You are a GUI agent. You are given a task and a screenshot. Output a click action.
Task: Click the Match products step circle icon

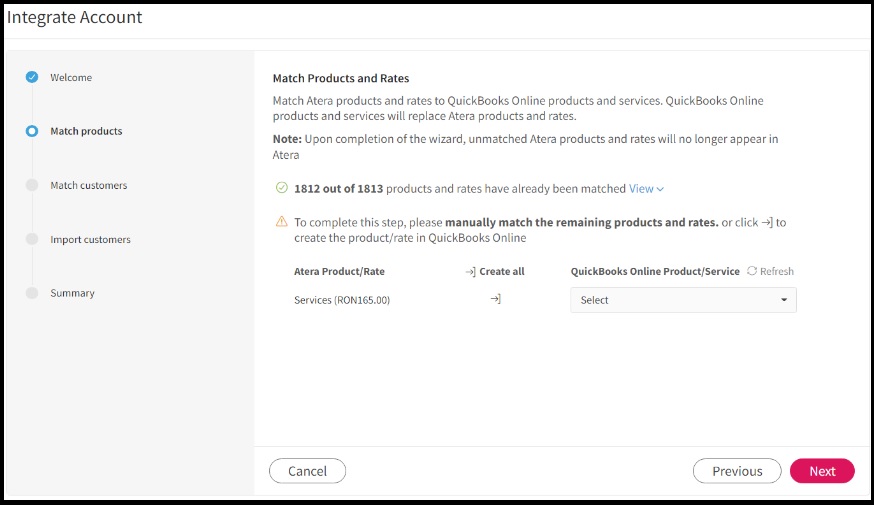(x=32, y=131)
